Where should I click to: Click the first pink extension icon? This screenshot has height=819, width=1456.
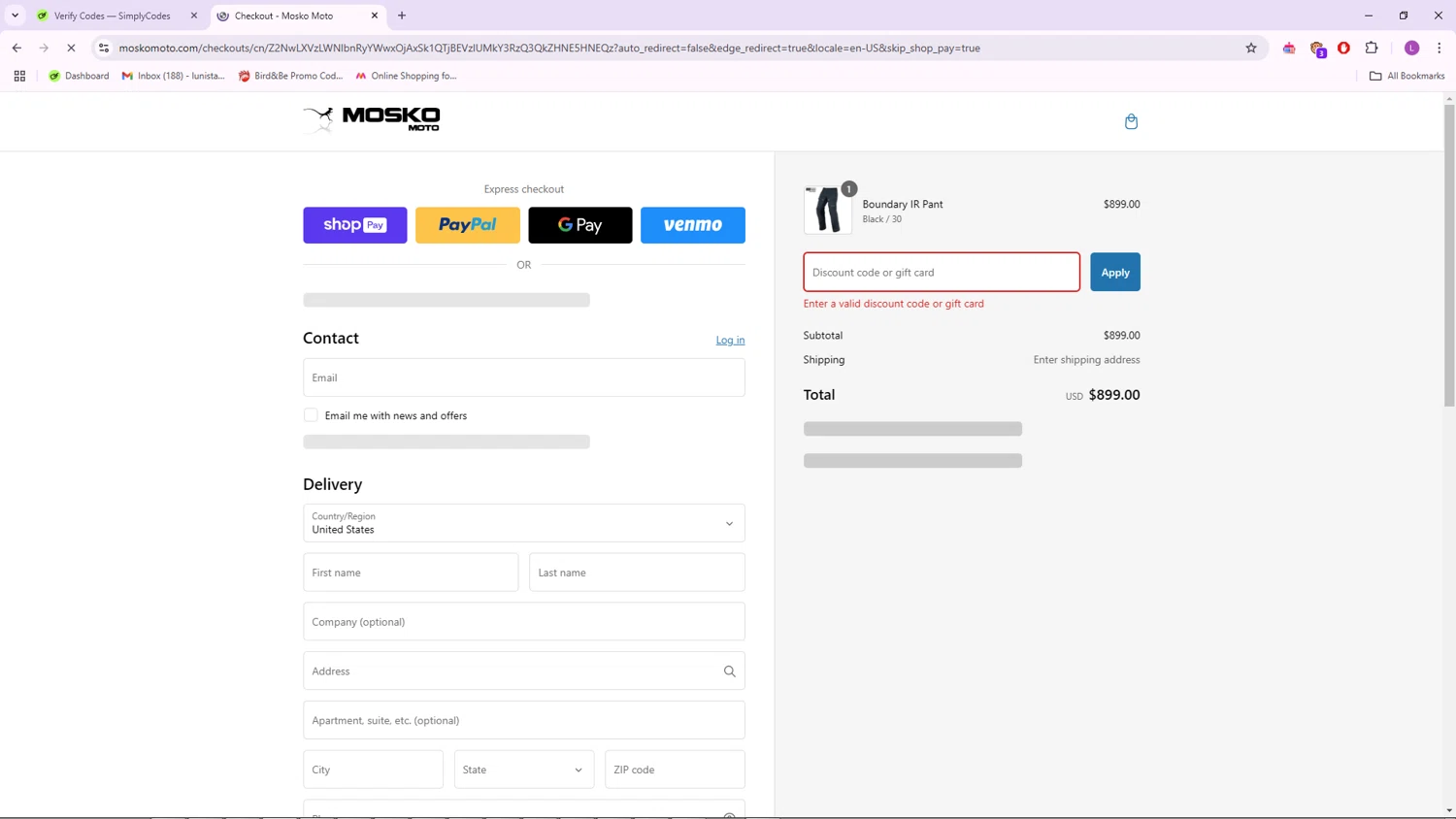pyautogui.click(x=1289, y=48)
